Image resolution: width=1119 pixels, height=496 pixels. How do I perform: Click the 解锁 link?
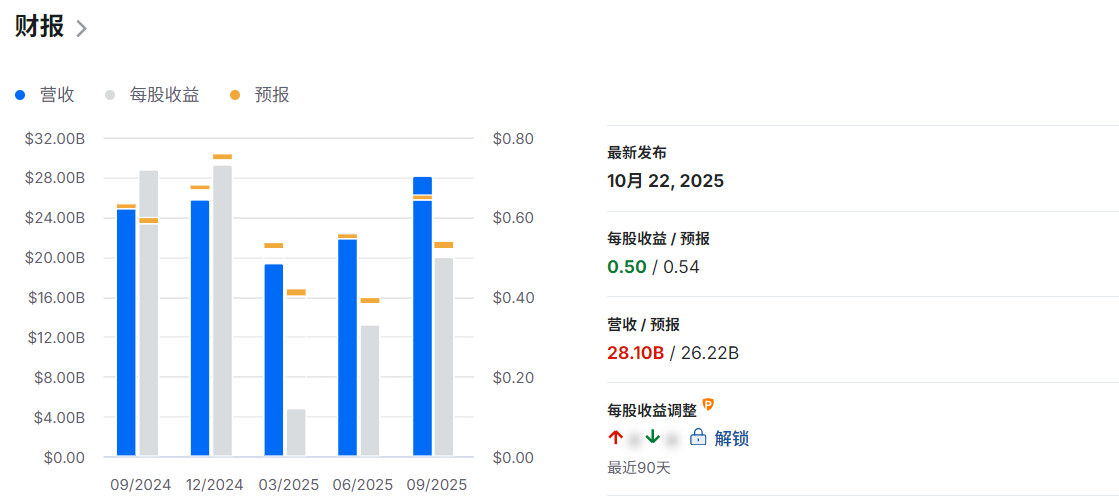[732, 438]
